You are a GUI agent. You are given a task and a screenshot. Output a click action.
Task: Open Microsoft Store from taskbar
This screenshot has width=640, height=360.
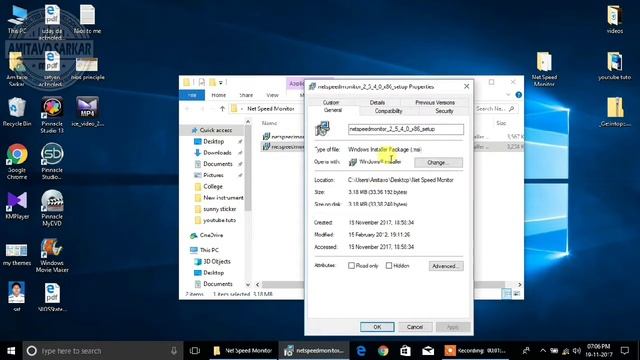405,351
